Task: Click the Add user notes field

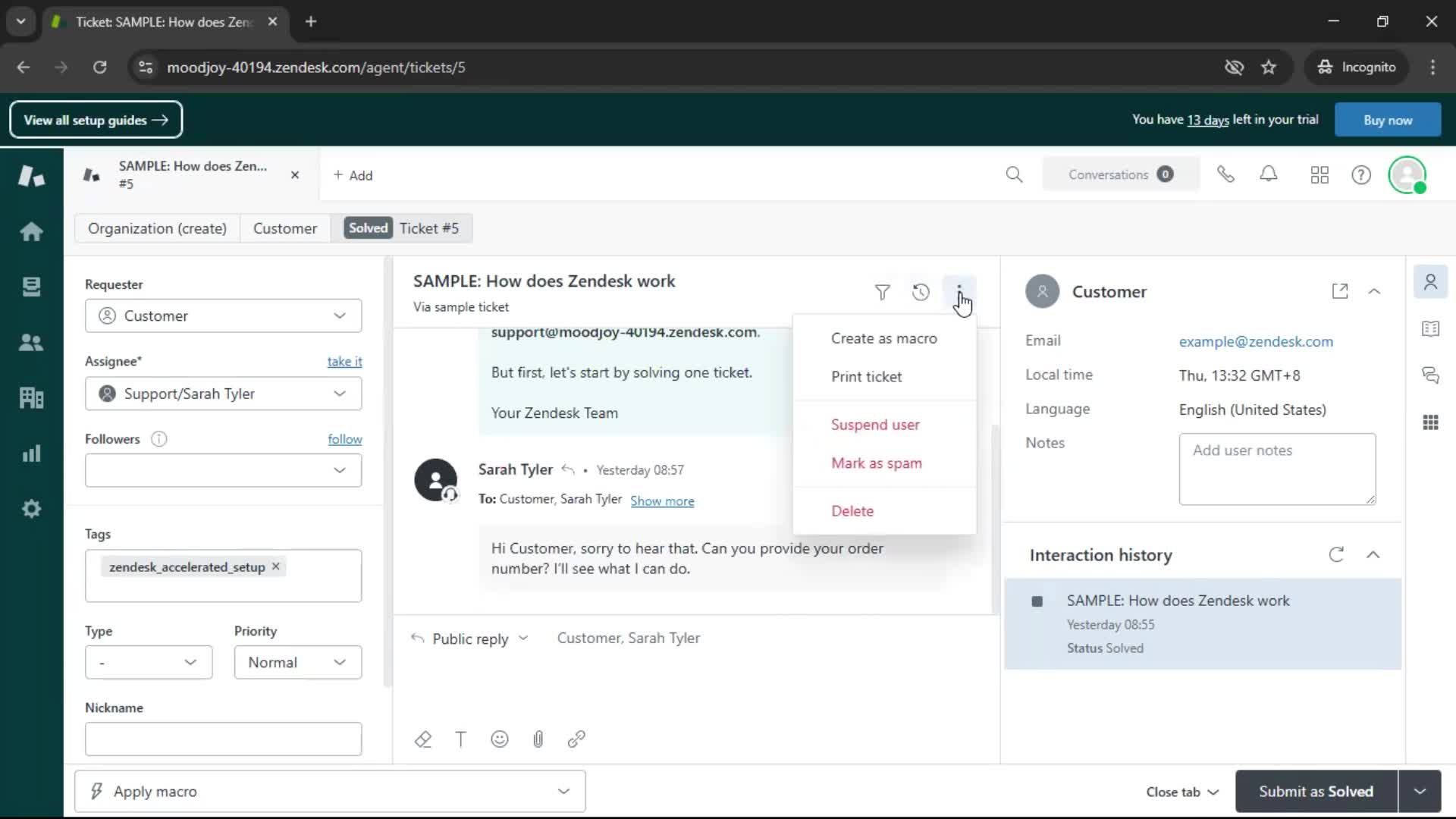Action: click(1277, 469)
